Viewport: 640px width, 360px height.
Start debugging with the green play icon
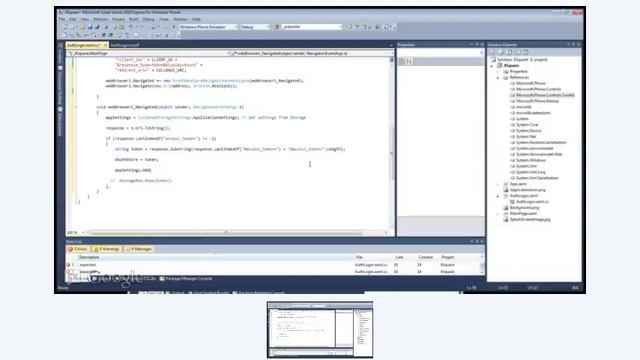coord(173,27)
